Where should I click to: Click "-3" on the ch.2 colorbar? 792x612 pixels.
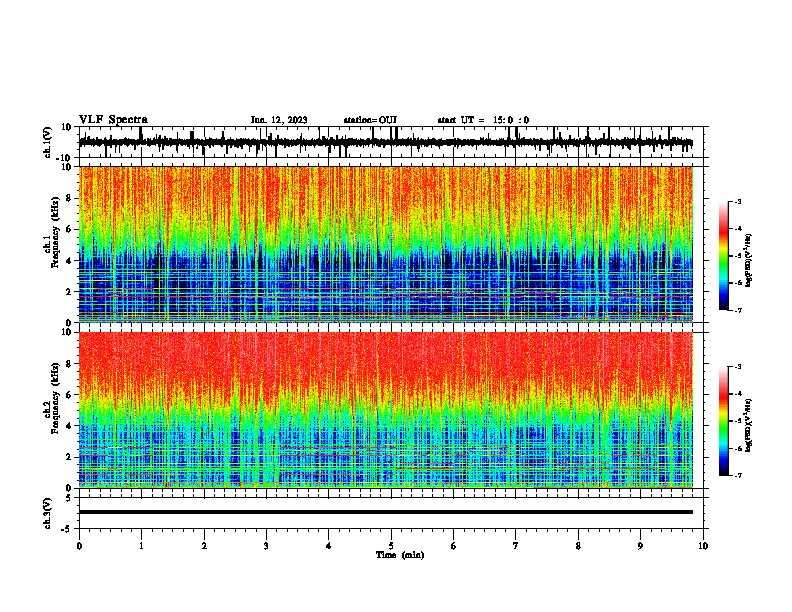[737, 367]
